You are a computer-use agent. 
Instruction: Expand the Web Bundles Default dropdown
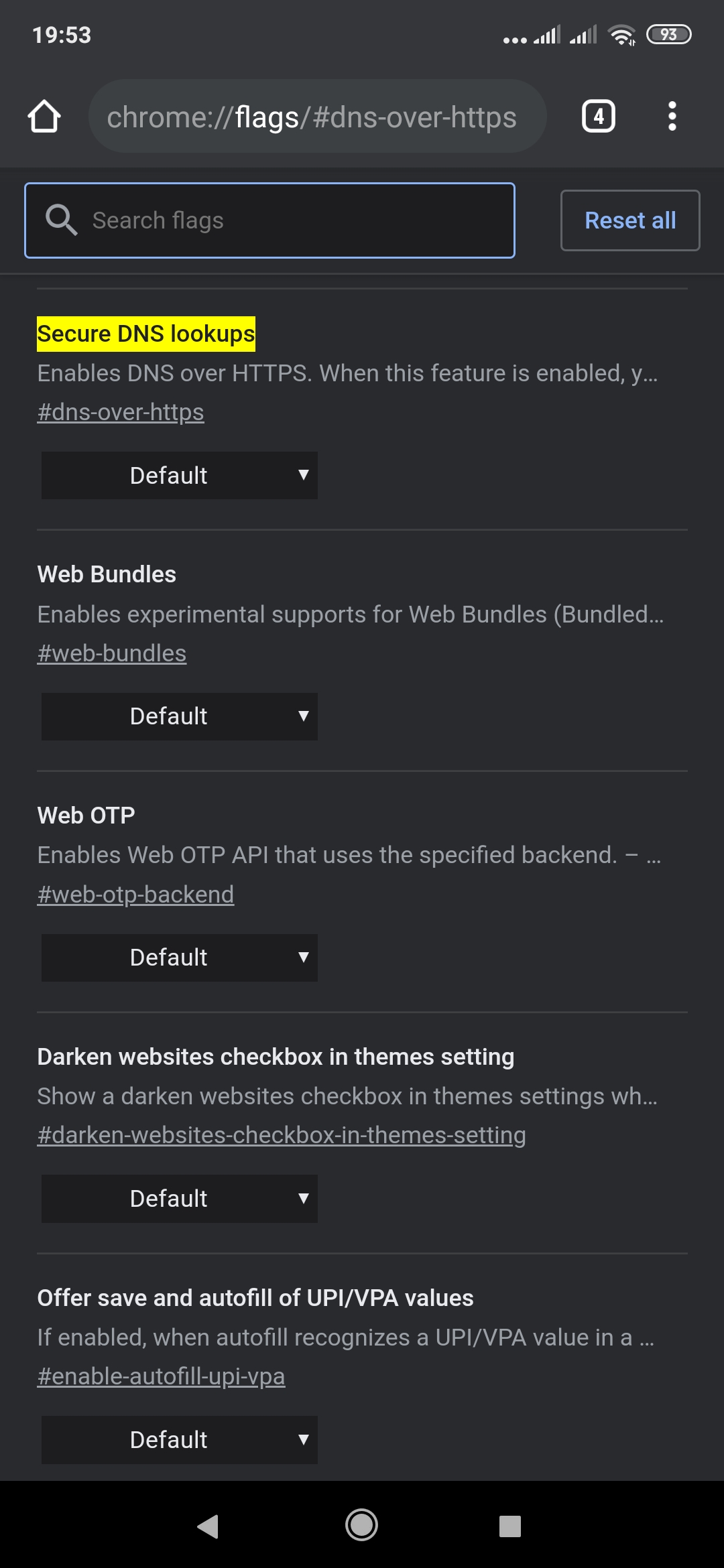pos(180,716)
